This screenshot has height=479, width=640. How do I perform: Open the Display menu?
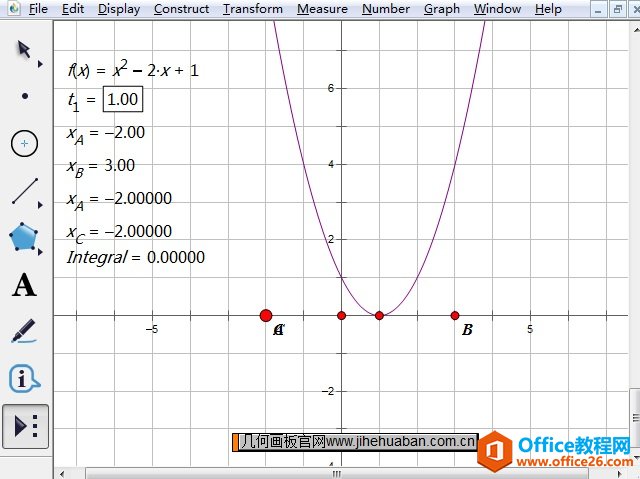pyautogui.click(x=119, y=9)
